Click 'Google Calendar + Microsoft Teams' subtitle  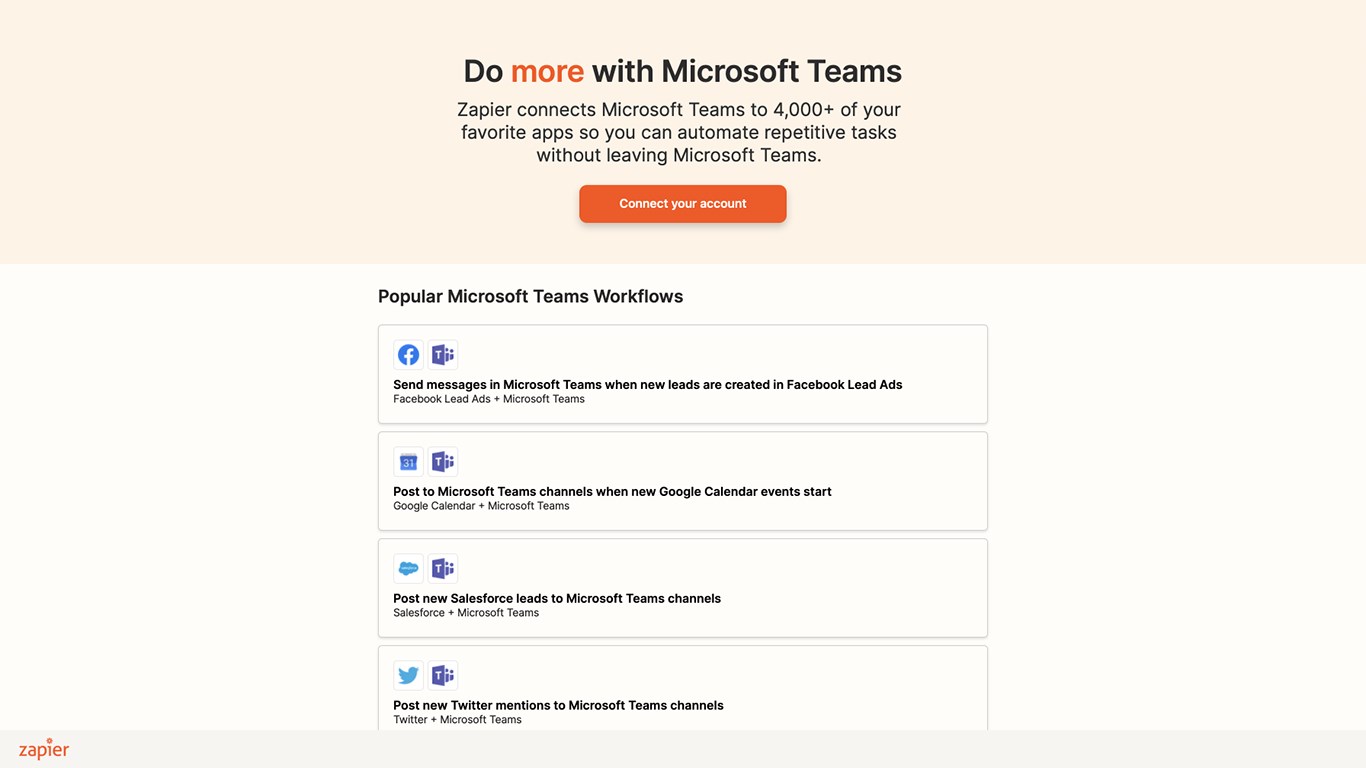(481, 506)
